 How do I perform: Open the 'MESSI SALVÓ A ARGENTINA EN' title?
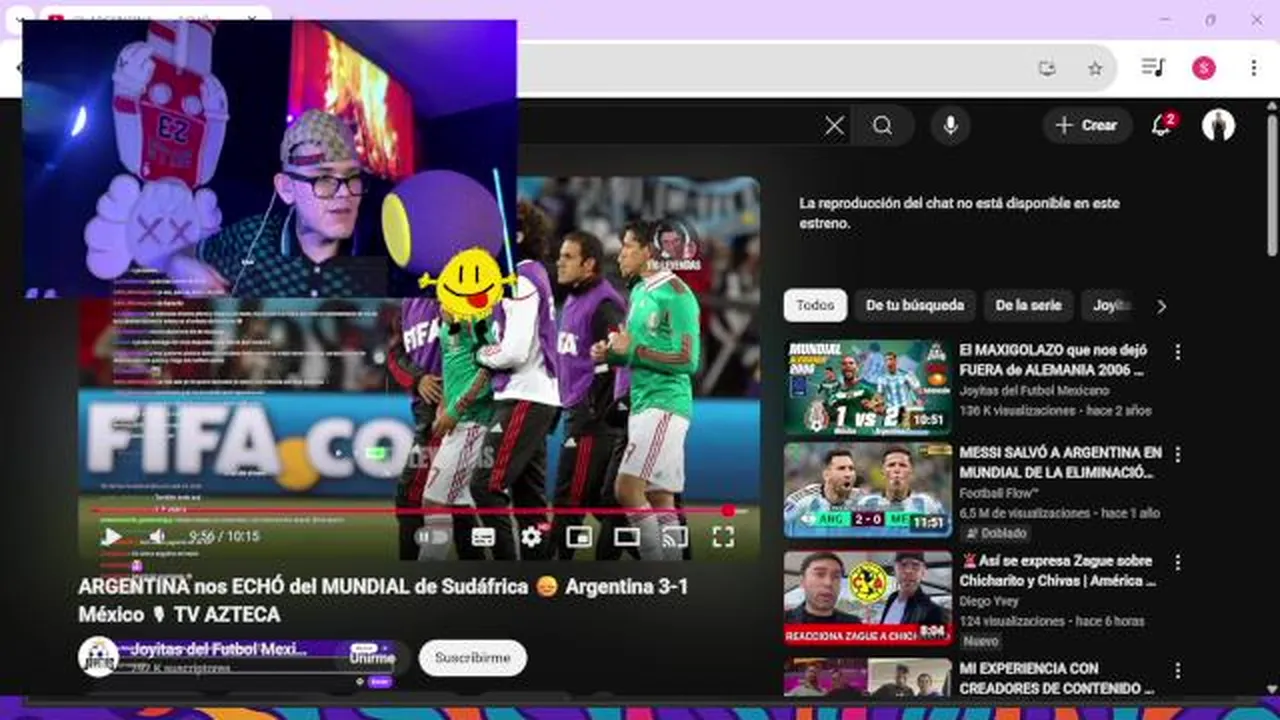click(x=1060, y=463)
